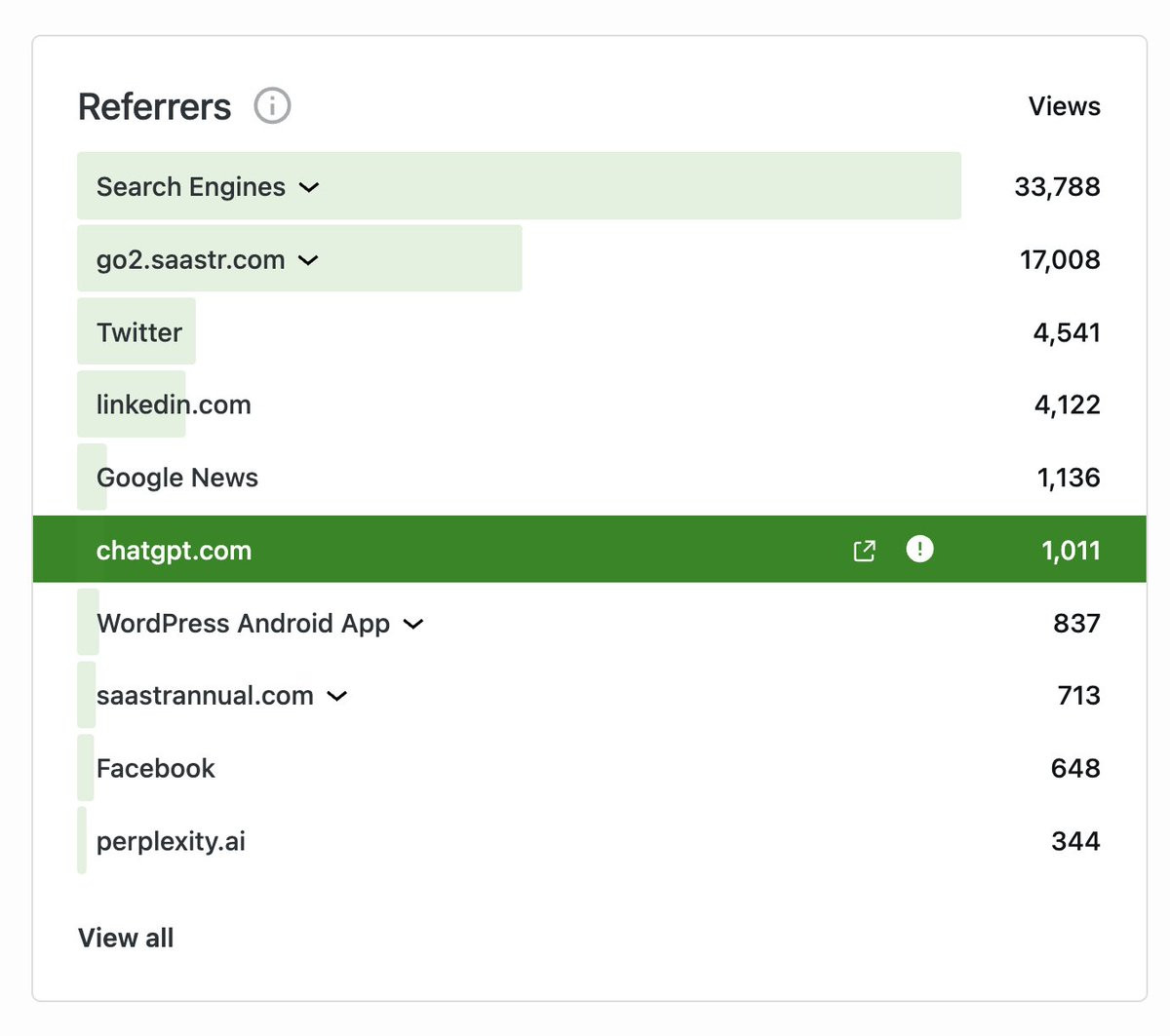
Task: Select the Facebook referrer row
Action: [156, 768]
